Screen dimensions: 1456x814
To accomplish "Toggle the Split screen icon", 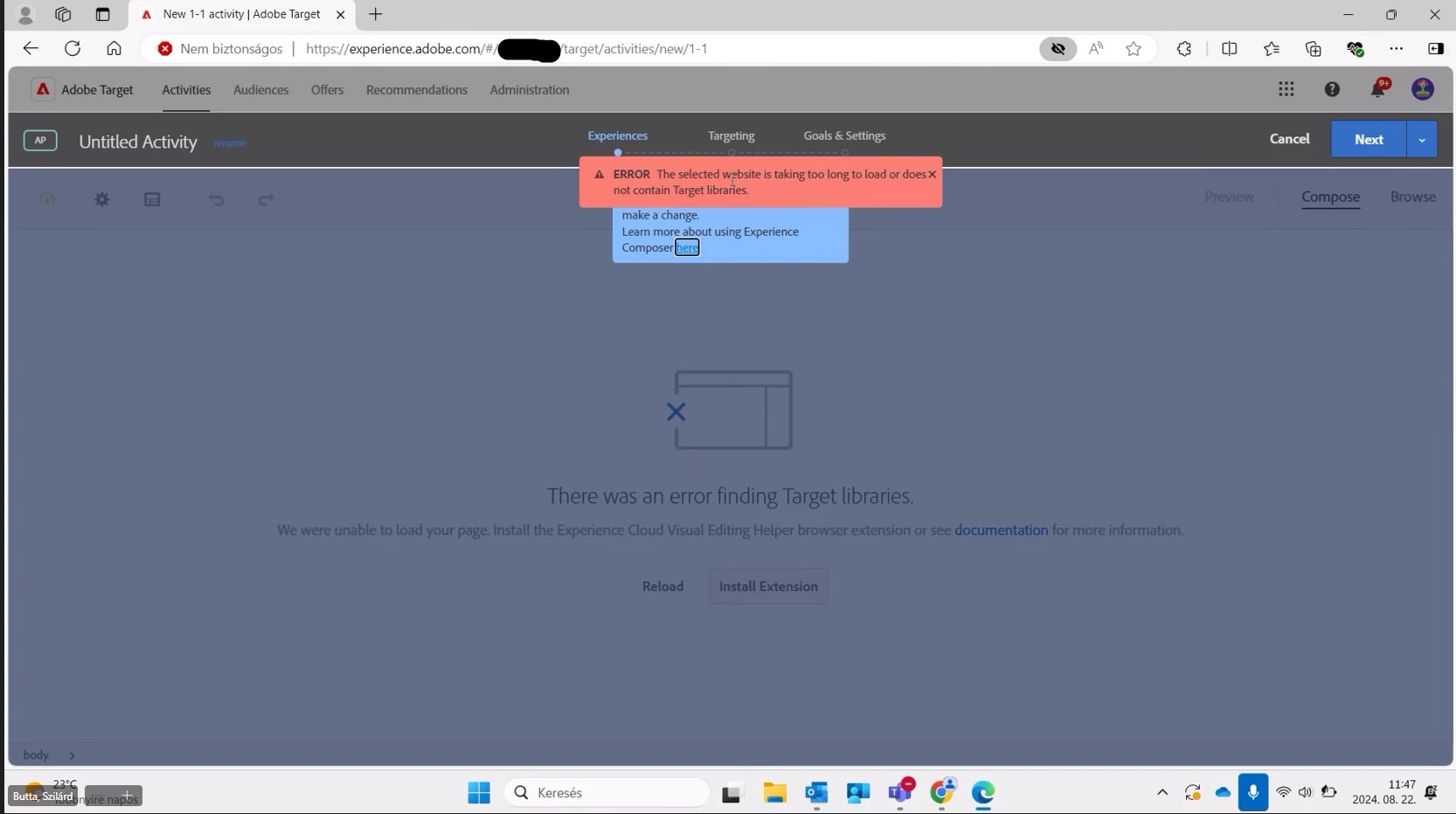I will [x=1230, y=49].
